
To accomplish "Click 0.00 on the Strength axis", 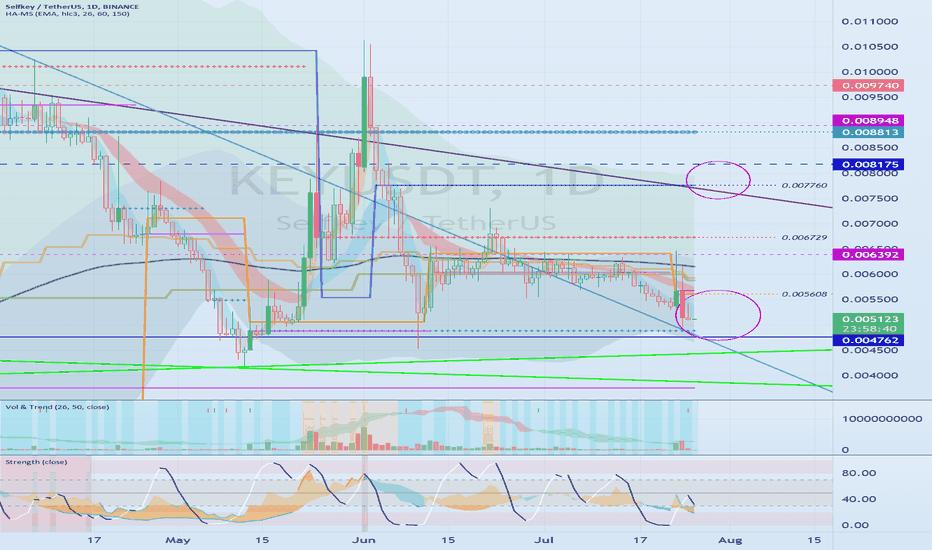I will tap(855, 525).
